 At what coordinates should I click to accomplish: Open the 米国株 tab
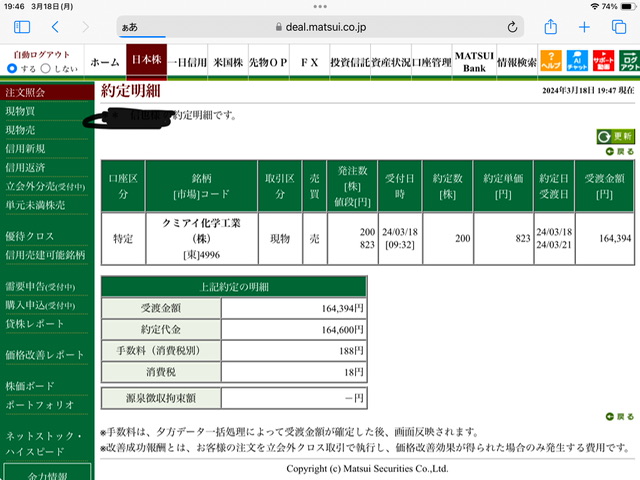click(x=228, y=62)
